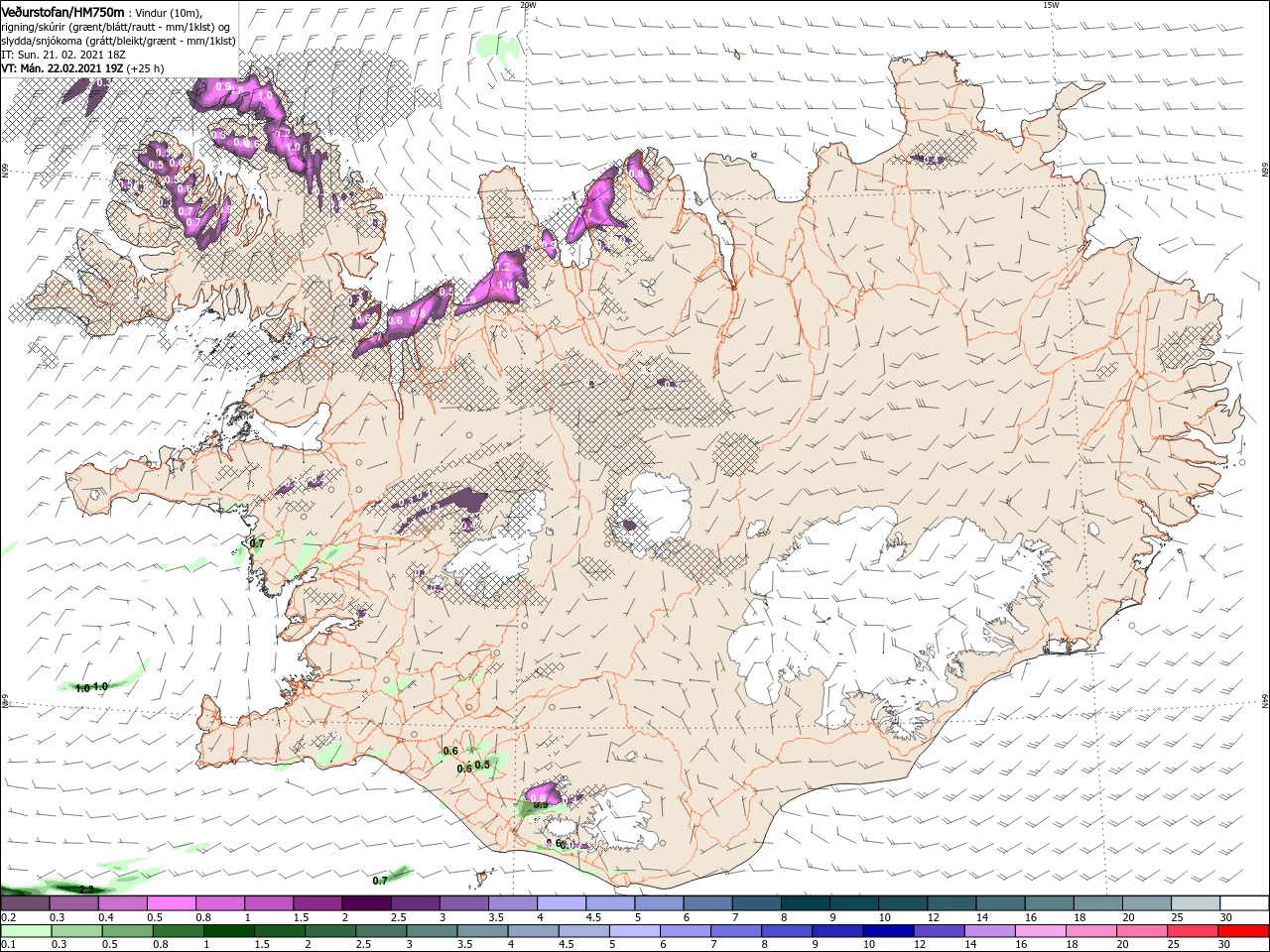Click the Veðurstofan/HM750m title text
The image size is (1270, 952).
click(x=63, y=12)
